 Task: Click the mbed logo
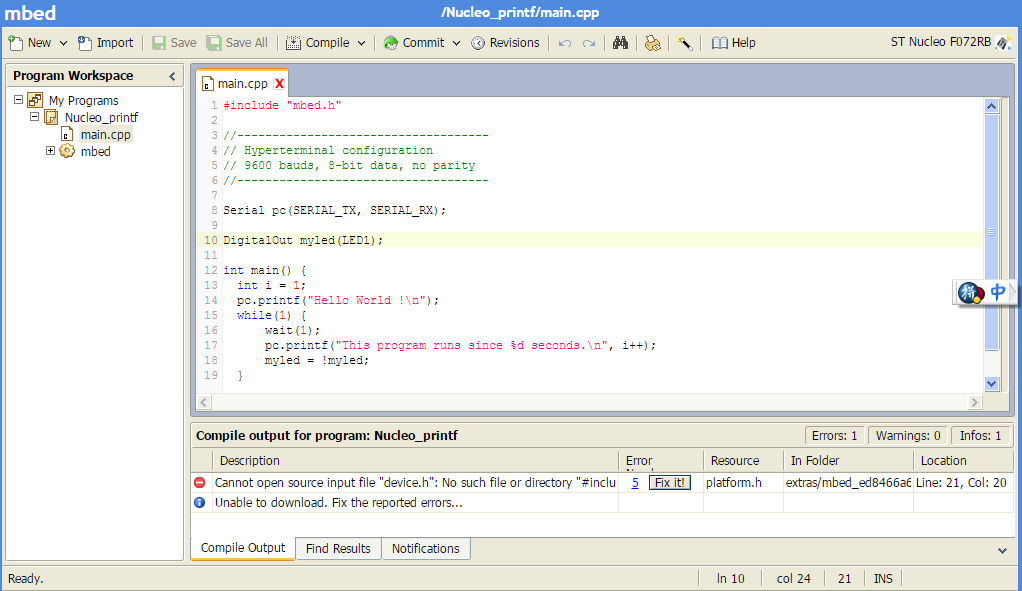tap(31, 13)
